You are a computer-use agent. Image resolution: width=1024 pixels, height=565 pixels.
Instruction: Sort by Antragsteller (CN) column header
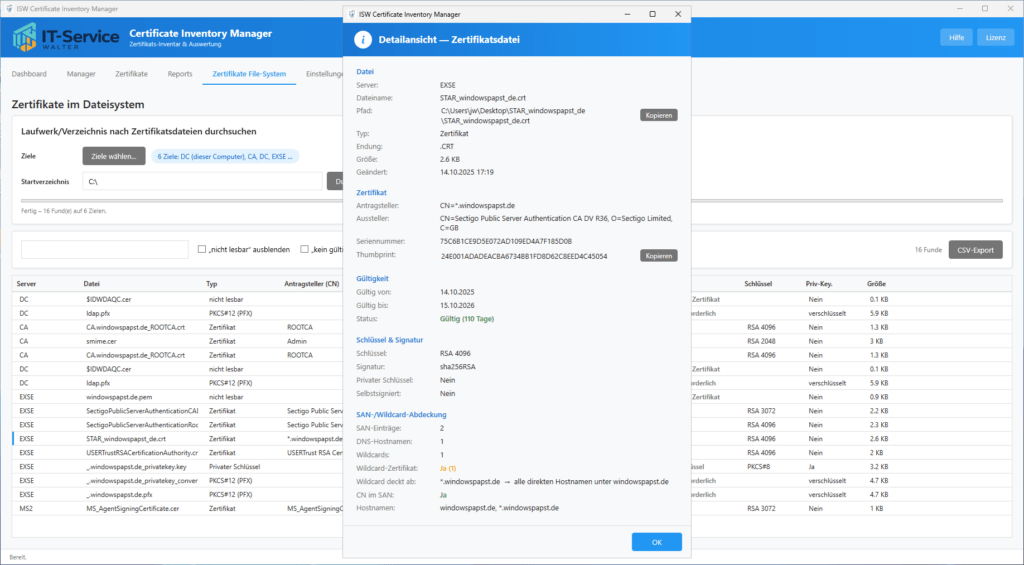(312, 284)
